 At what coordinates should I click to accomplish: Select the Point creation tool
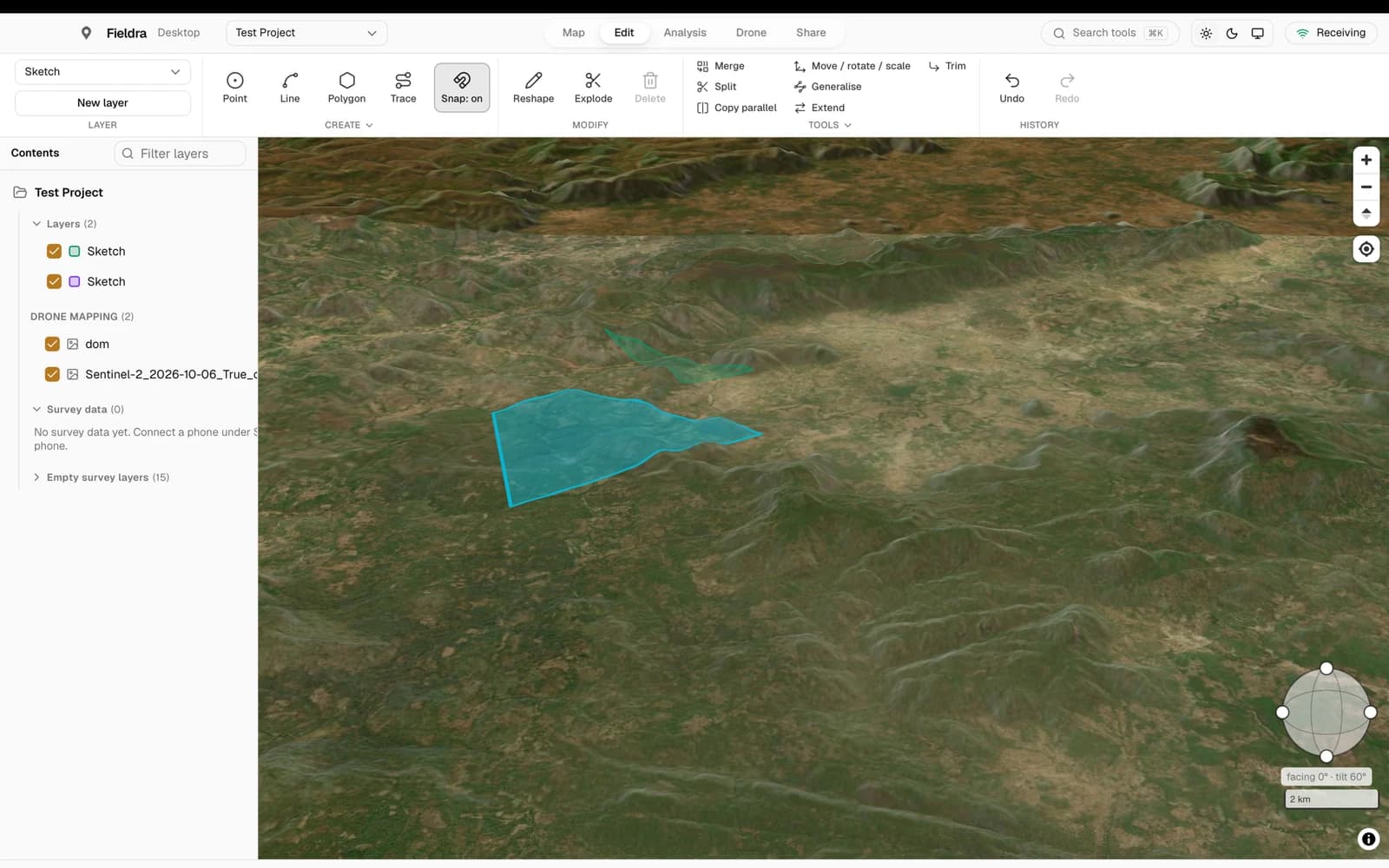click(234, 88)
